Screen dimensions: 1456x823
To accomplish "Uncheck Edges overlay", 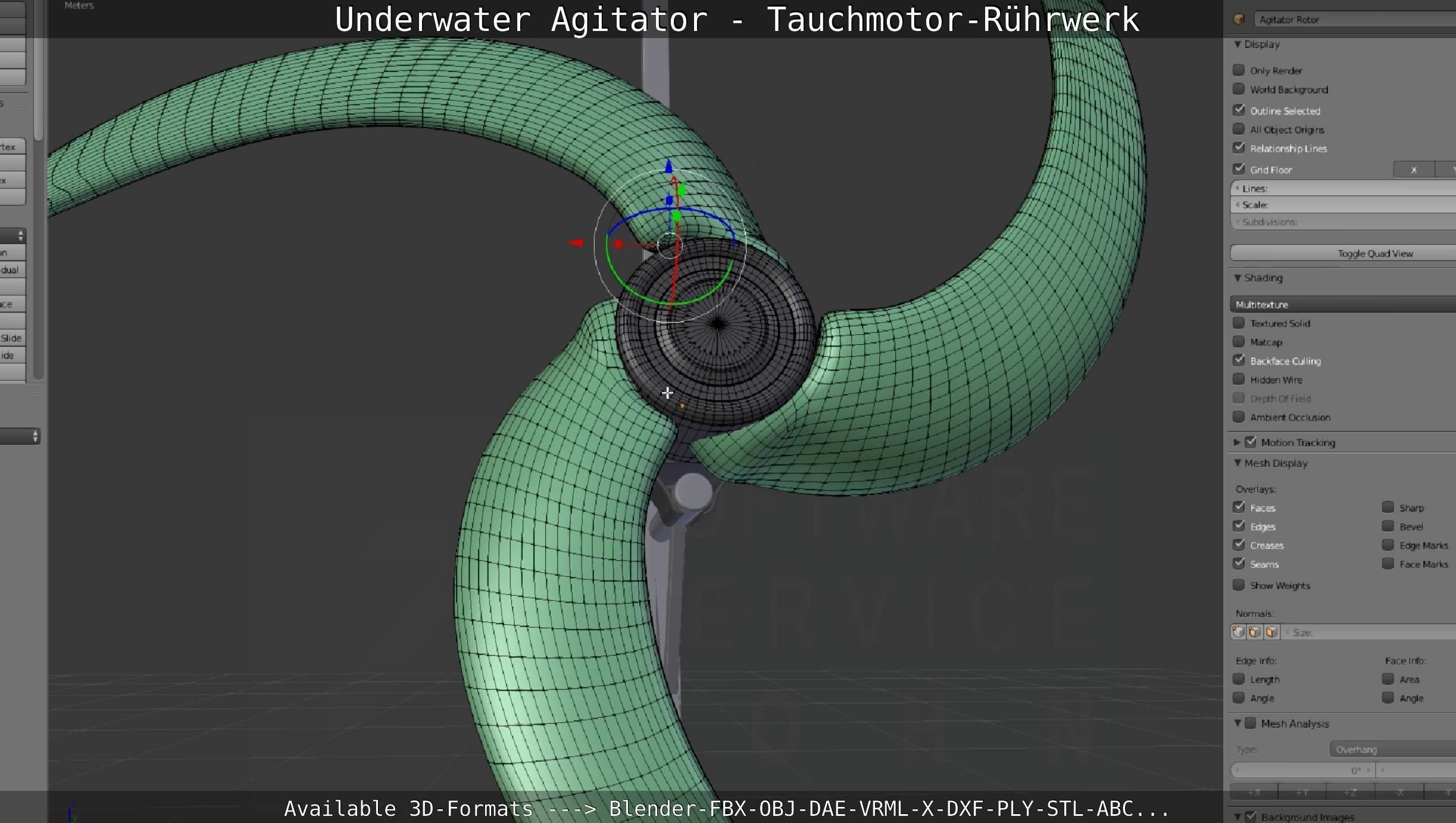I will (x=1239, y=526).
